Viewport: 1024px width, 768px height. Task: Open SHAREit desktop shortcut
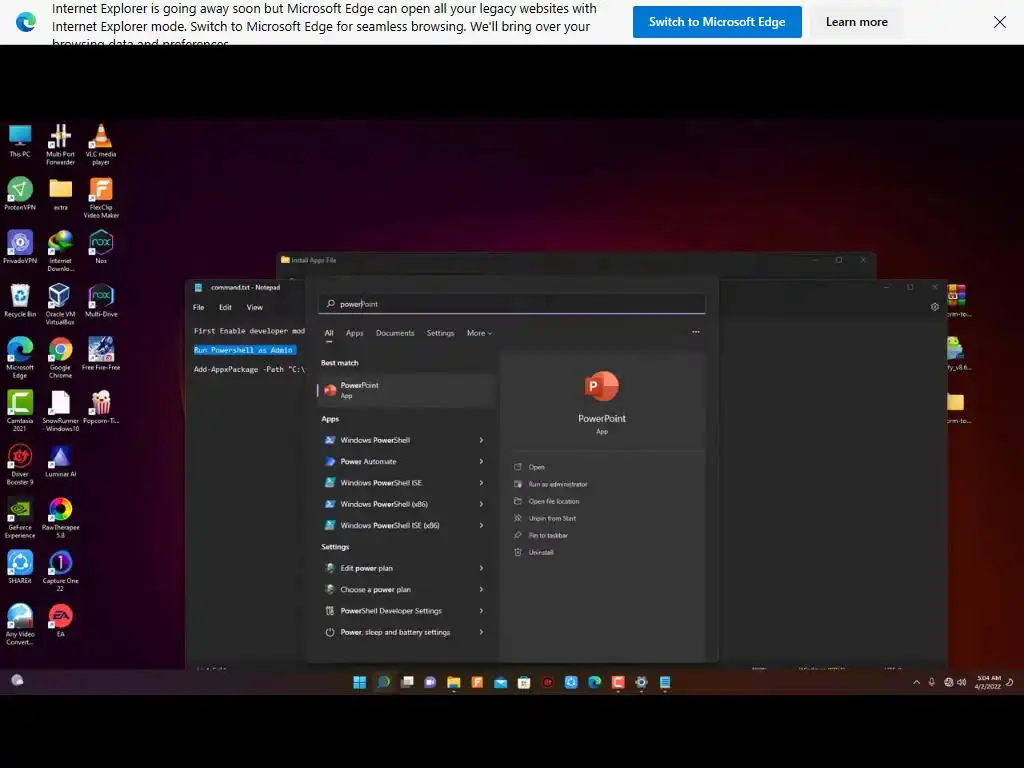pos(20,567)
